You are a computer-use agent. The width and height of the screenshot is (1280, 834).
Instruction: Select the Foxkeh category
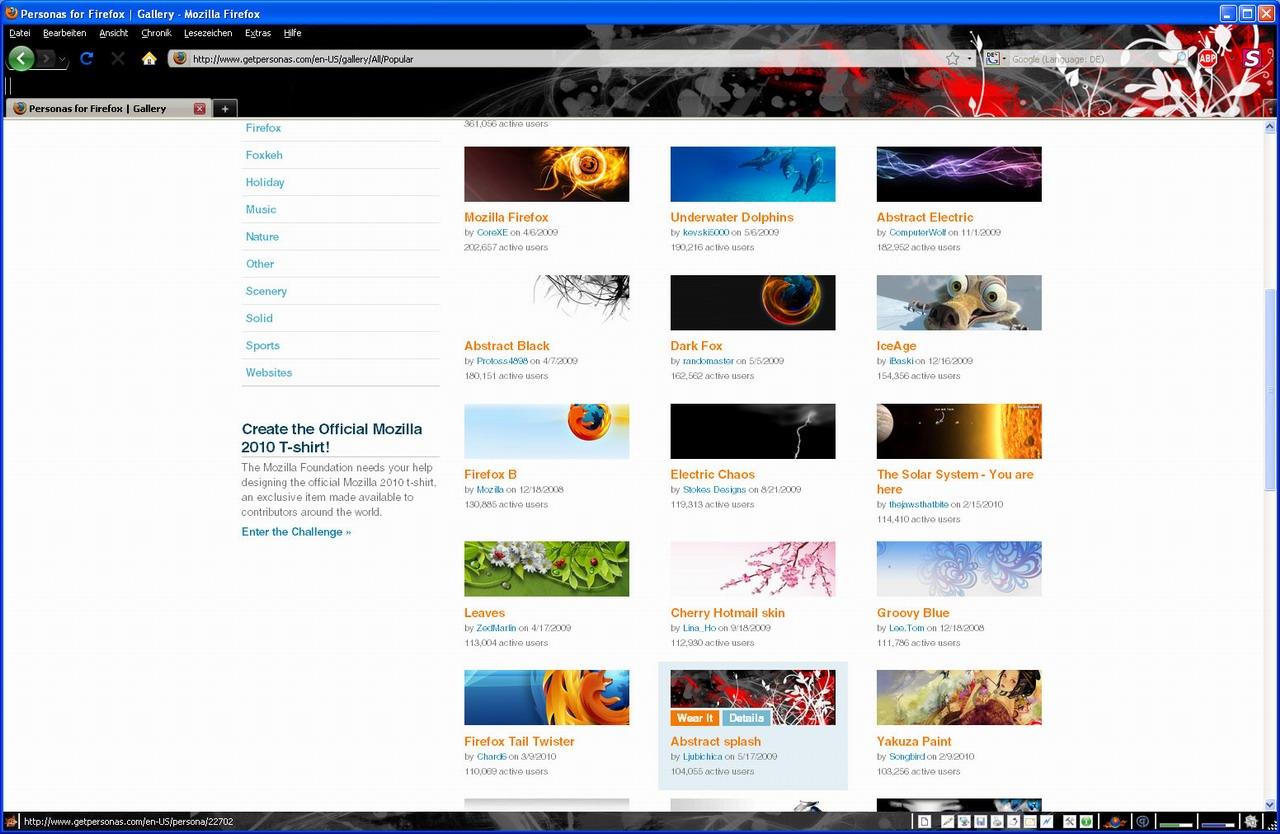(x=264, y=155)
